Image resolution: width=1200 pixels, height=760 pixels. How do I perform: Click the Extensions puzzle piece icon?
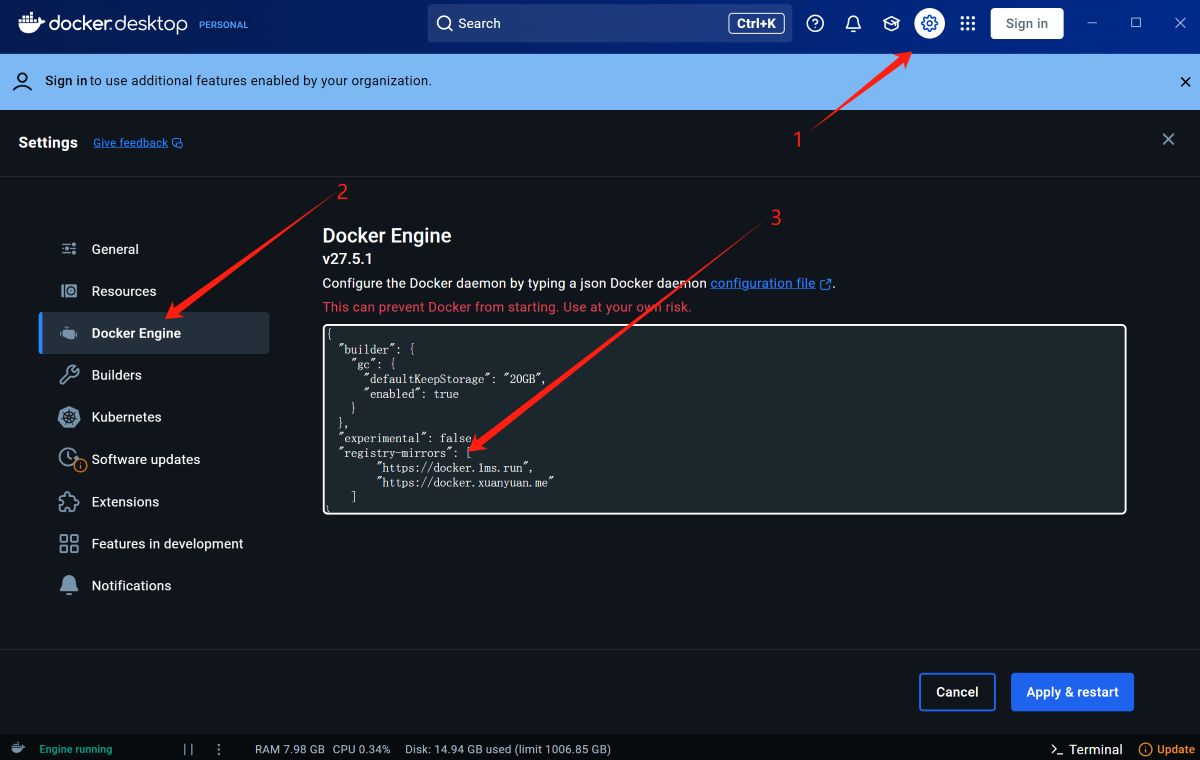click(69, 502)
